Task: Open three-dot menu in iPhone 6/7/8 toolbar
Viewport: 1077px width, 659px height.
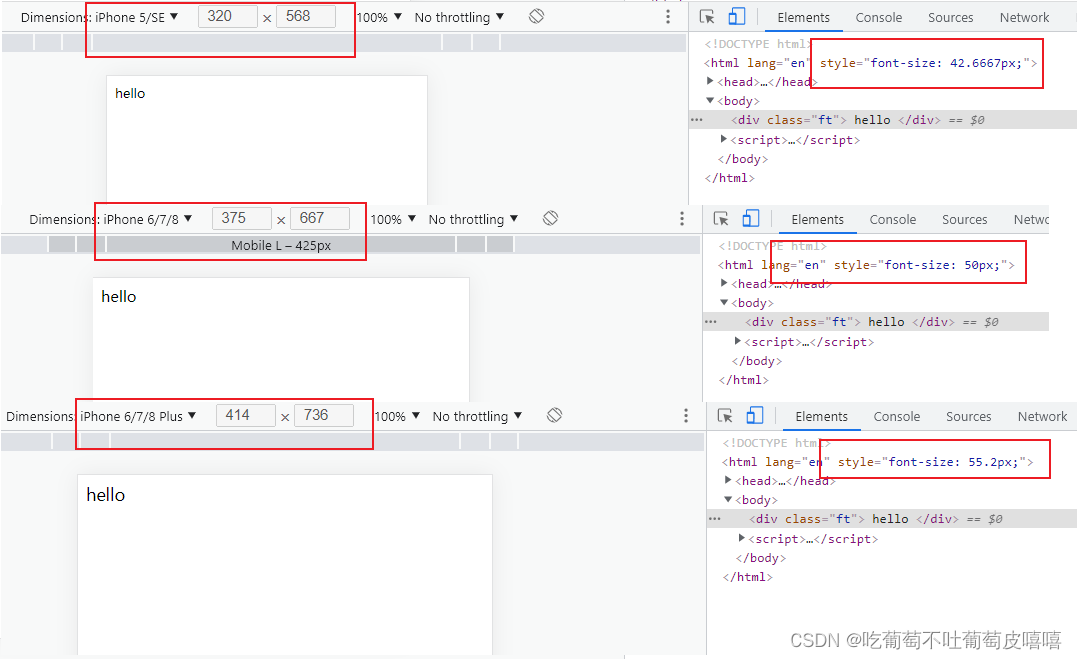Action: pyautogui.click(x=681, y=219)
